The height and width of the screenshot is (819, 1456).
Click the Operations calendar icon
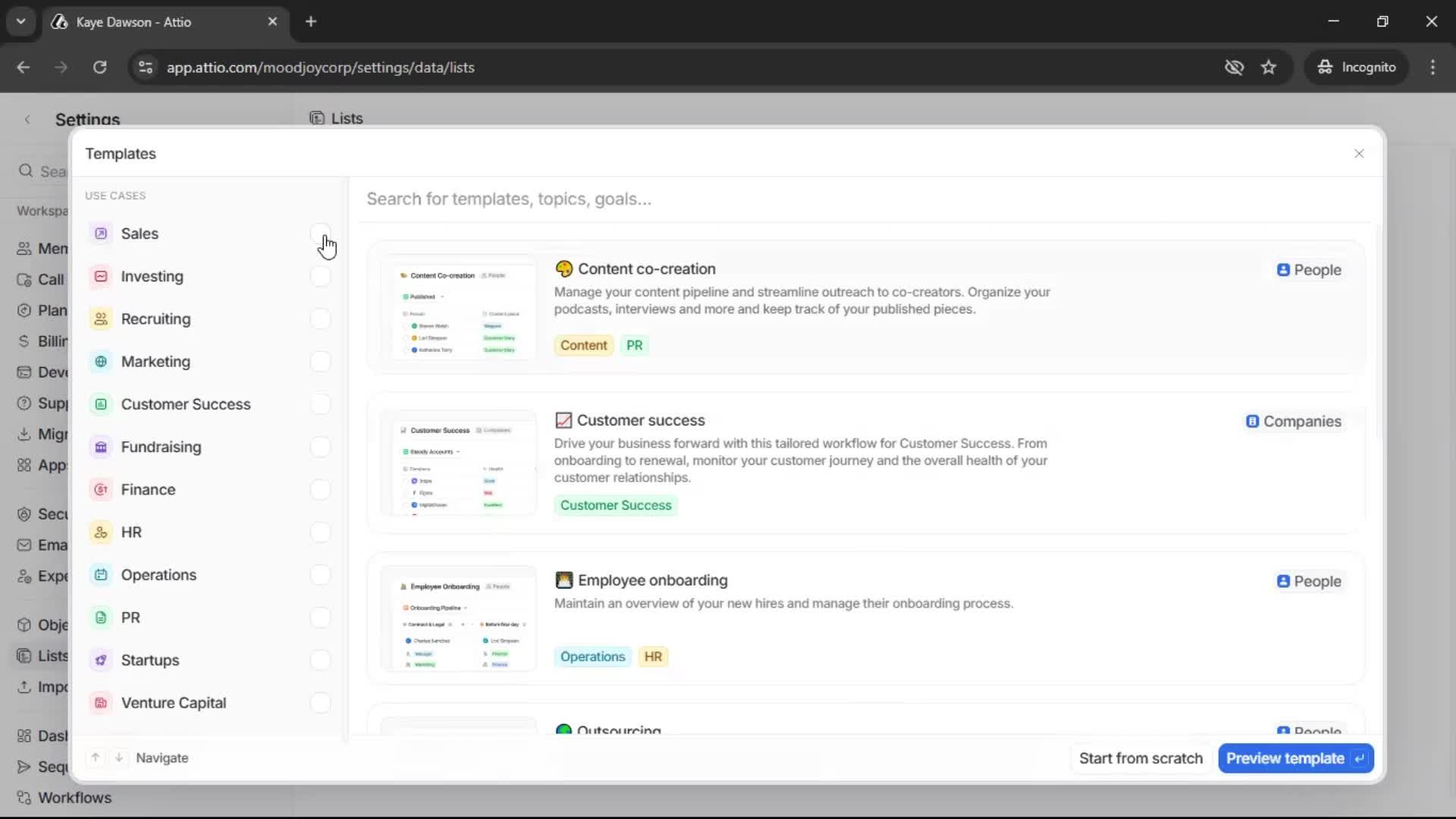pos(101,575)
